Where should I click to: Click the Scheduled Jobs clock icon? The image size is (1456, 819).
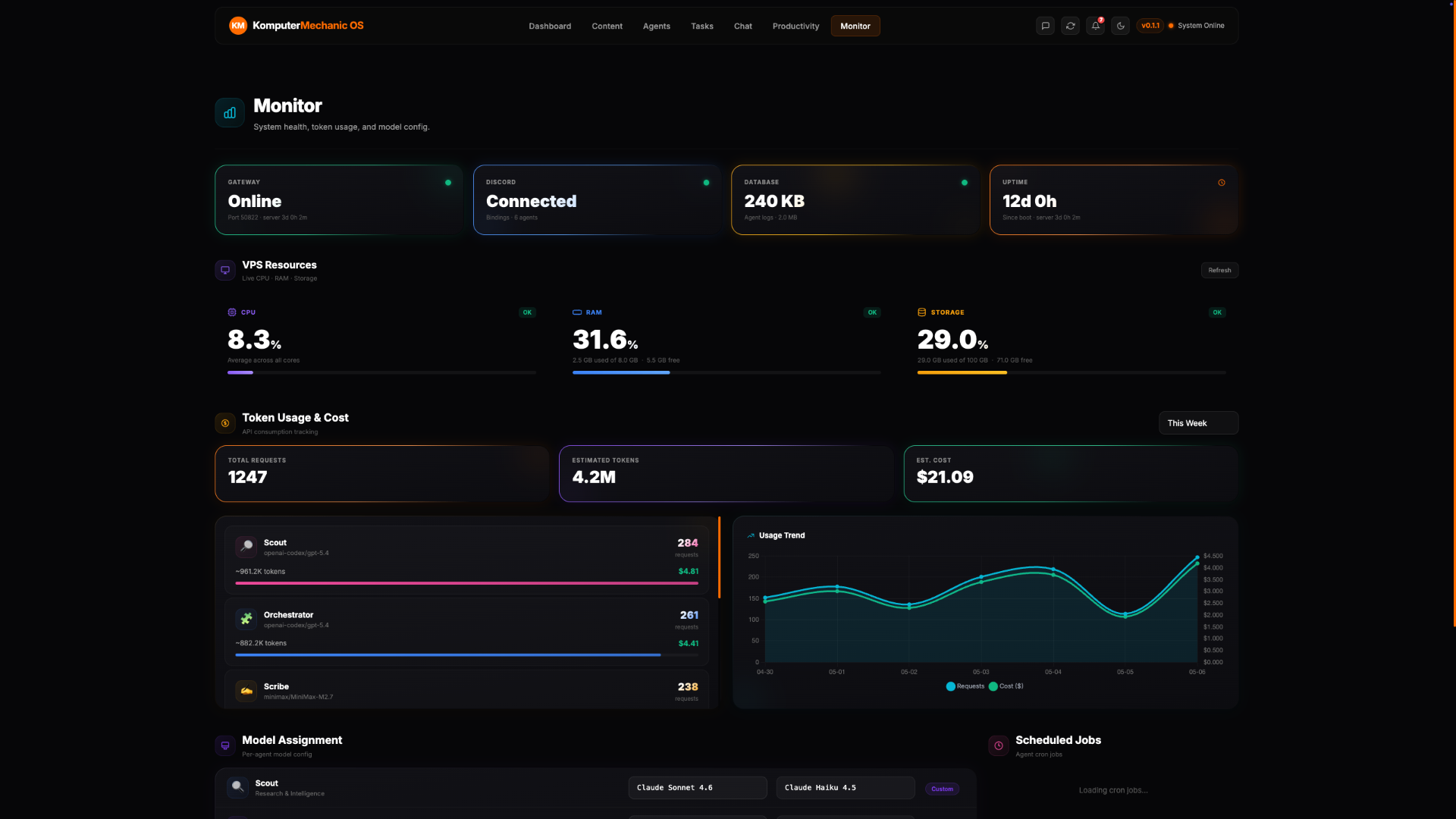point(999,745)
